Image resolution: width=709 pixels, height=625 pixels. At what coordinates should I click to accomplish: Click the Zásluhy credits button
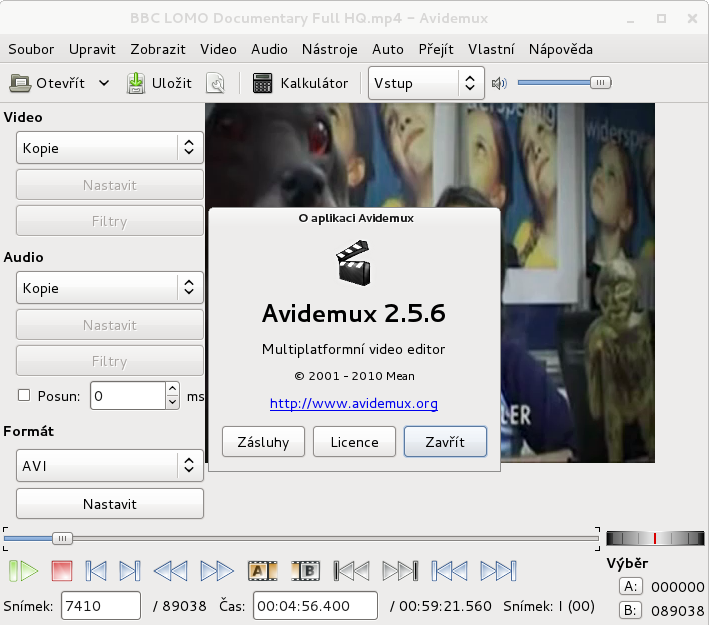pos(263,441)
